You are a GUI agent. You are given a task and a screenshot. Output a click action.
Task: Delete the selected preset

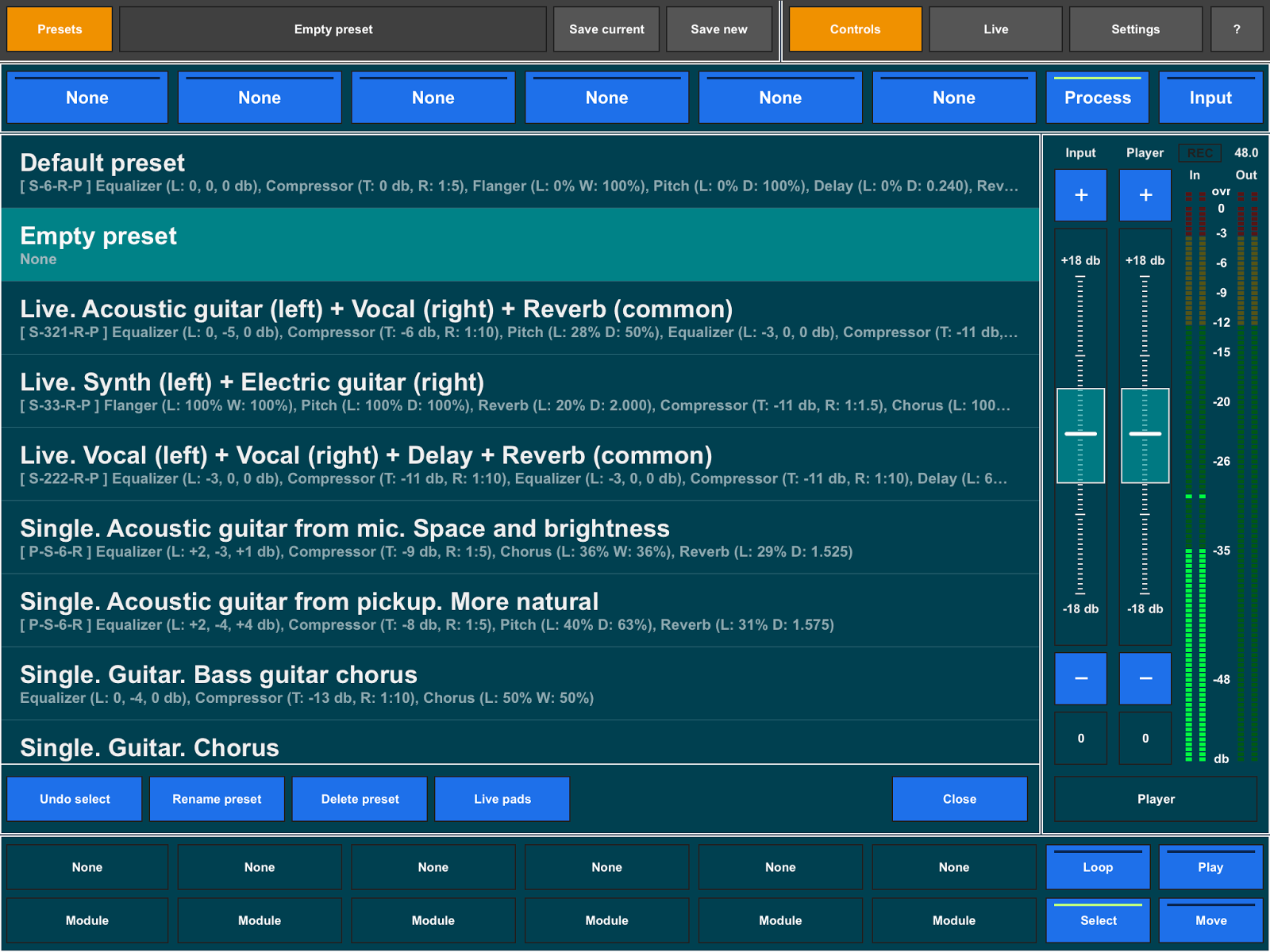pyautogui.click(x=359, y=798)
